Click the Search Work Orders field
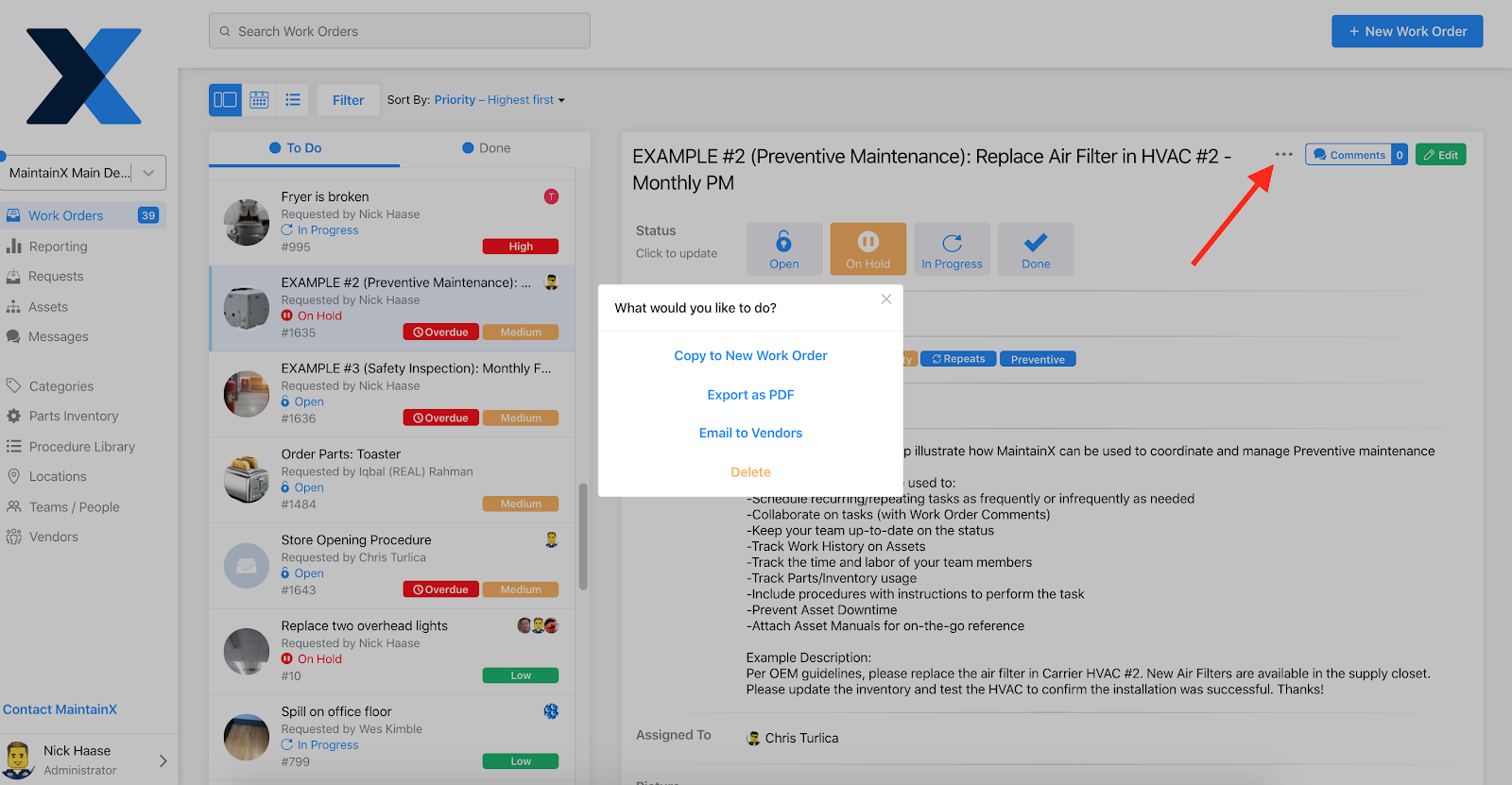1512x785 pixels. (400, 31)
